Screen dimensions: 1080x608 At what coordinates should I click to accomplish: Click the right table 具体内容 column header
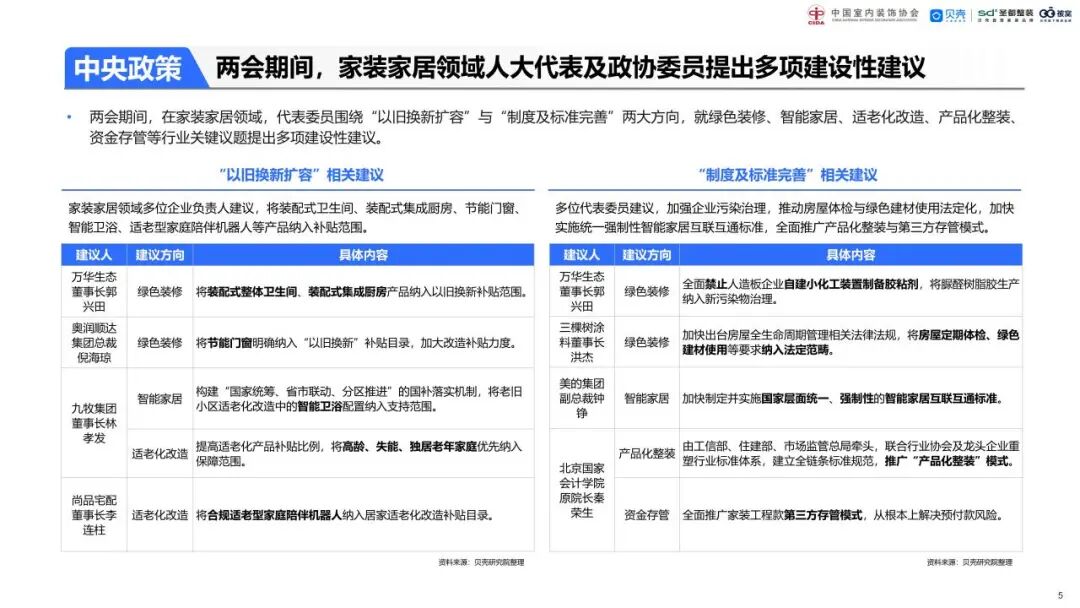click(x=851, y=255)
